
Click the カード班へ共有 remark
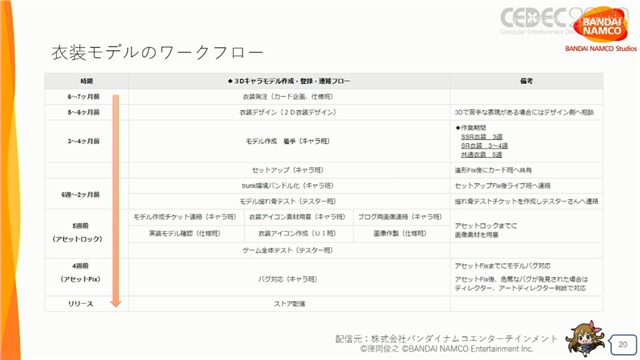point(493,170)
